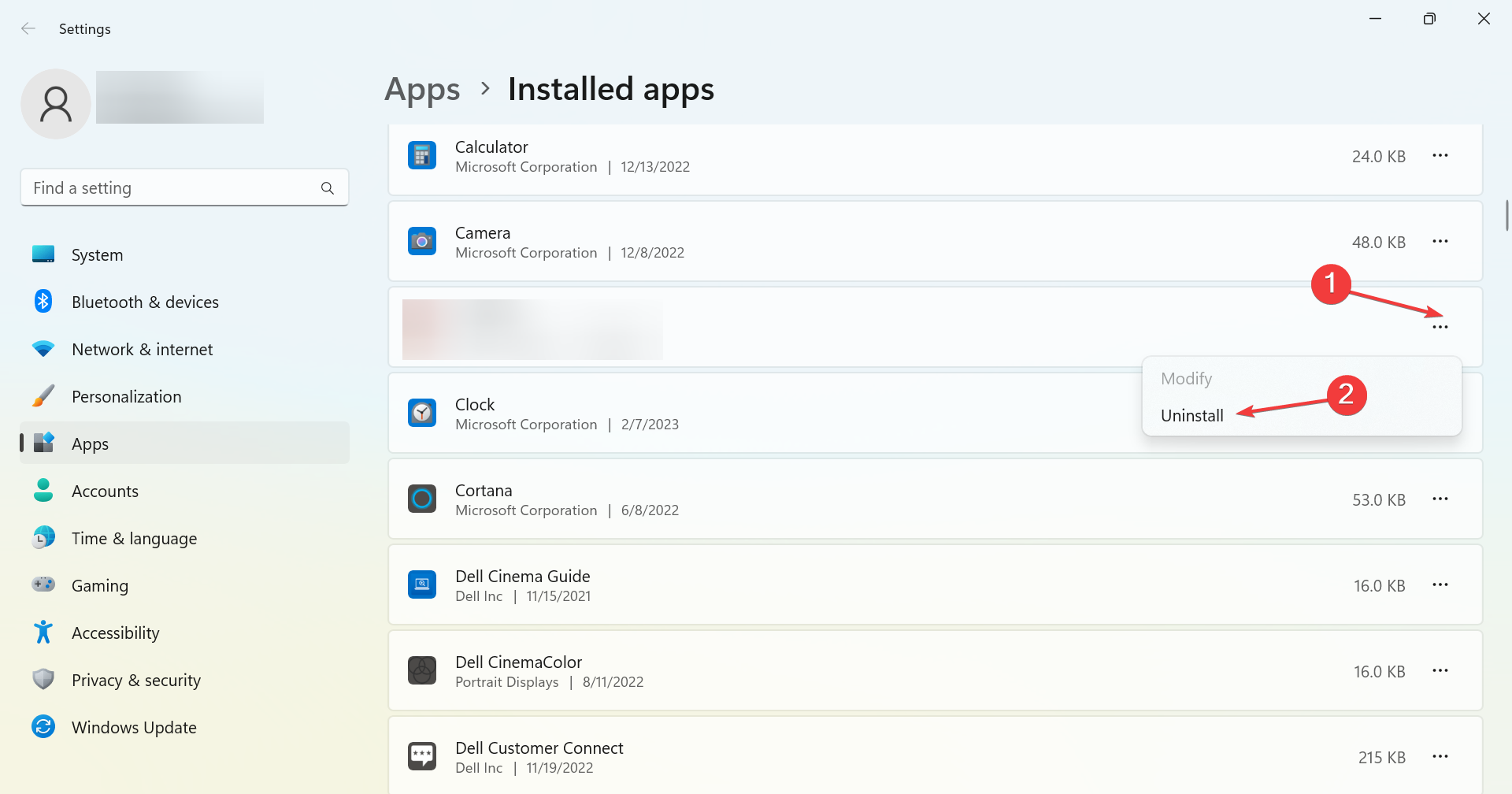Open more options for Camera
The image size is (1512, 794).
(x=1440, y=242)
